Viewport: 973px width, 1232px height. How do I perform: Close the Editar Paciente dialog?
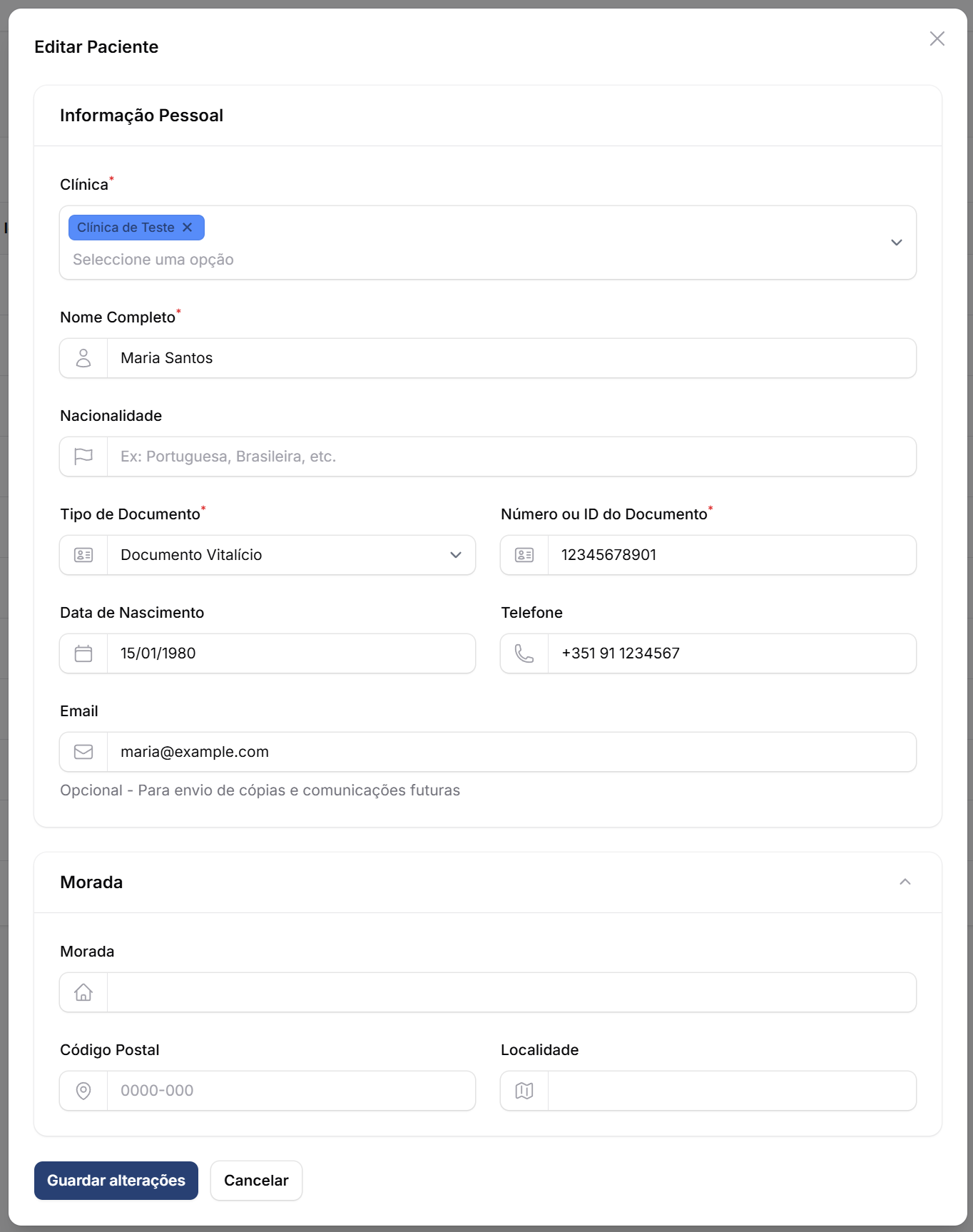(937, 39)
